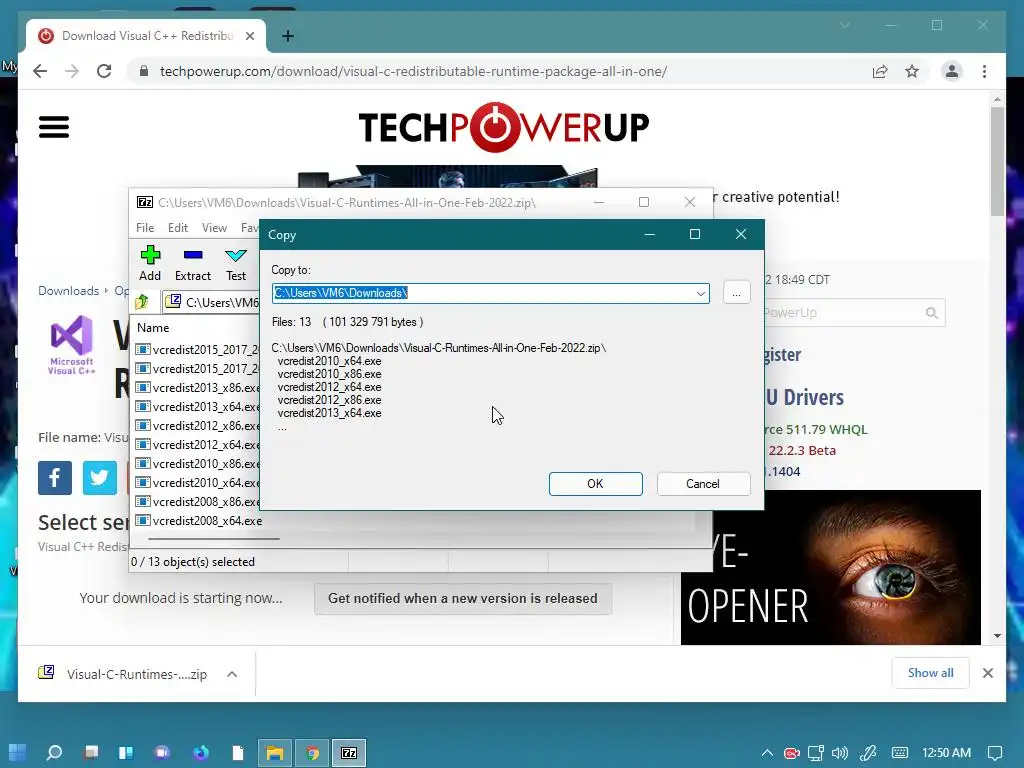Open the Windows Start menu

(x=18, y=753)
